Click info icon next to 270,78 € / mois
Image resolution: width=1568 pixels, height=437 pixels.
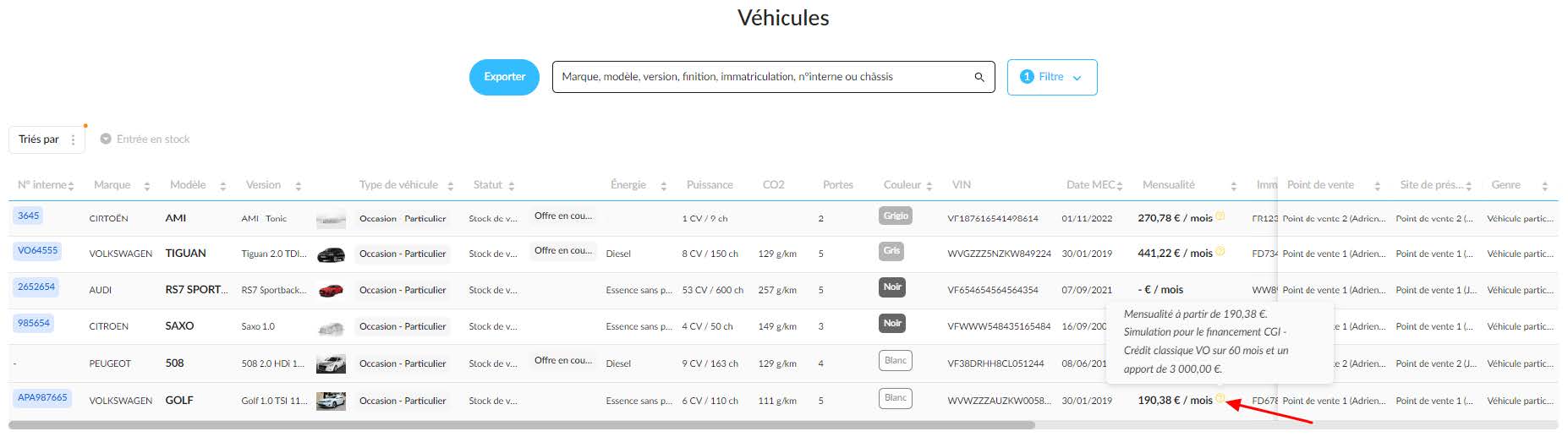(1220, 216)
